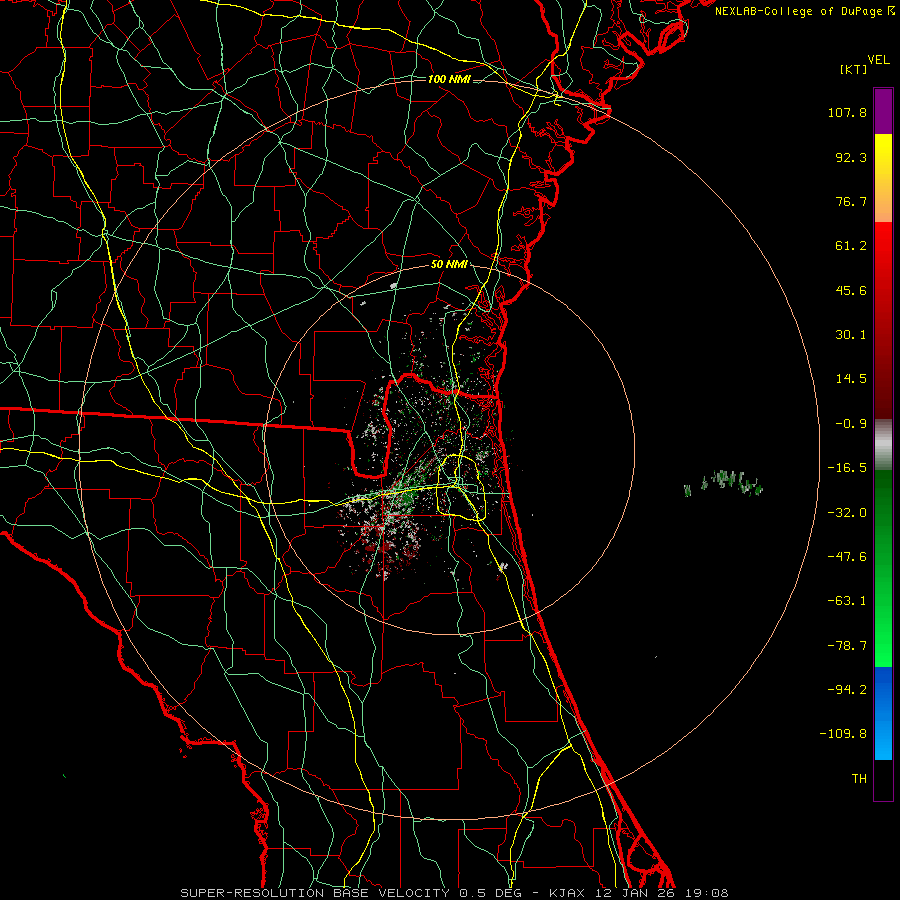
Task: Click the Super-Resolution Base Velocity caption
Action: (454, 893)
